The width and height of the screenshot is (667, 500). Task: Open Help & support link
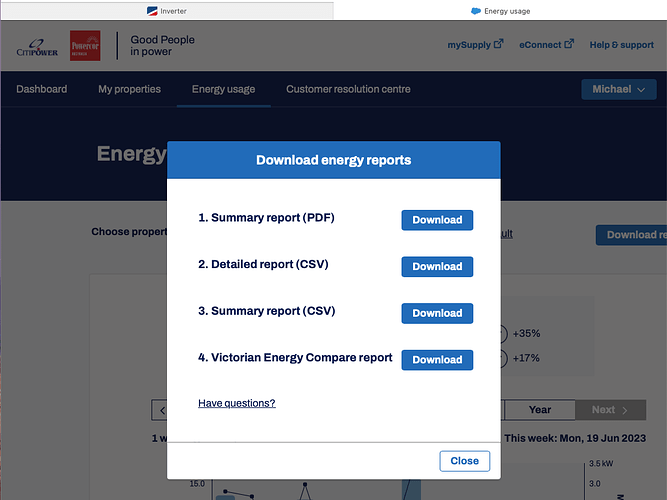click(x=621, y=45)
